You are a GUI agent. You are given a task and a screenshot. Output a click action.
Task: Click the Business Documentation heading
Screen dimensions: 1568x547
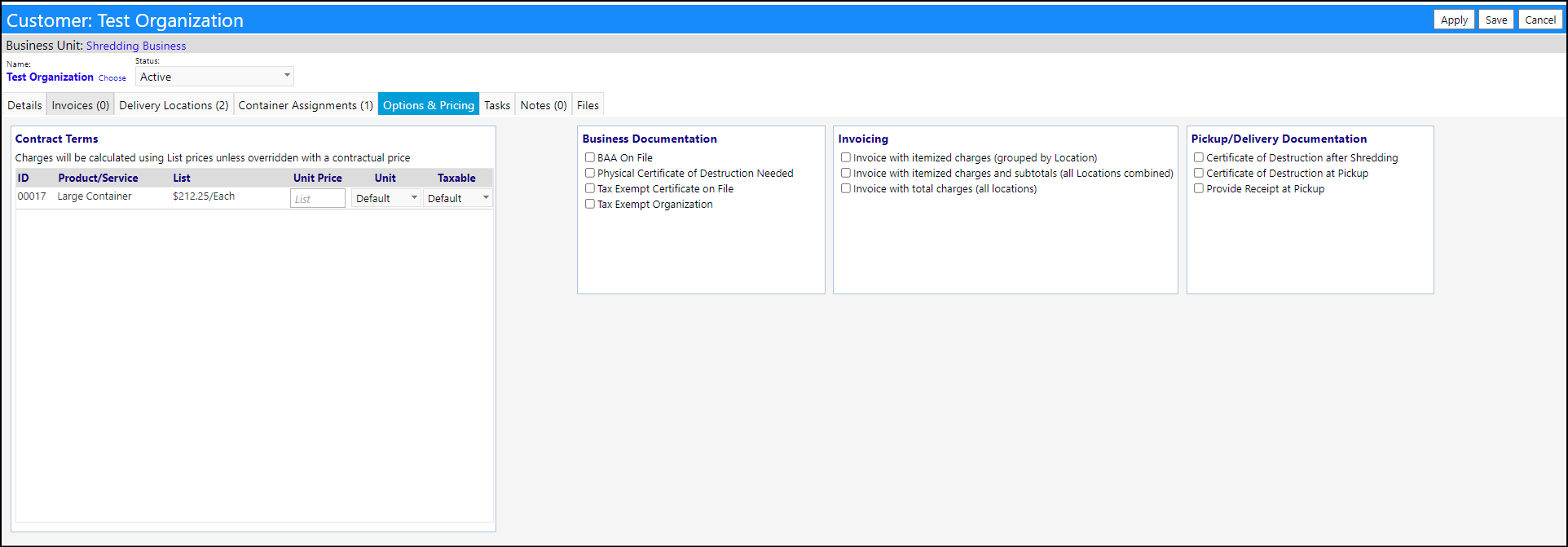[x=650, y=139]
